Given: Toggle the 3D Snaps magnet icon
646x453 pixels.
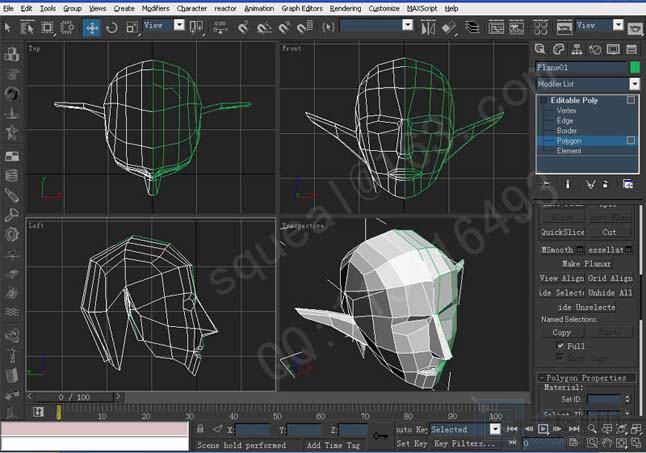Looking at the screenshot, I should (x=243, y=28).
